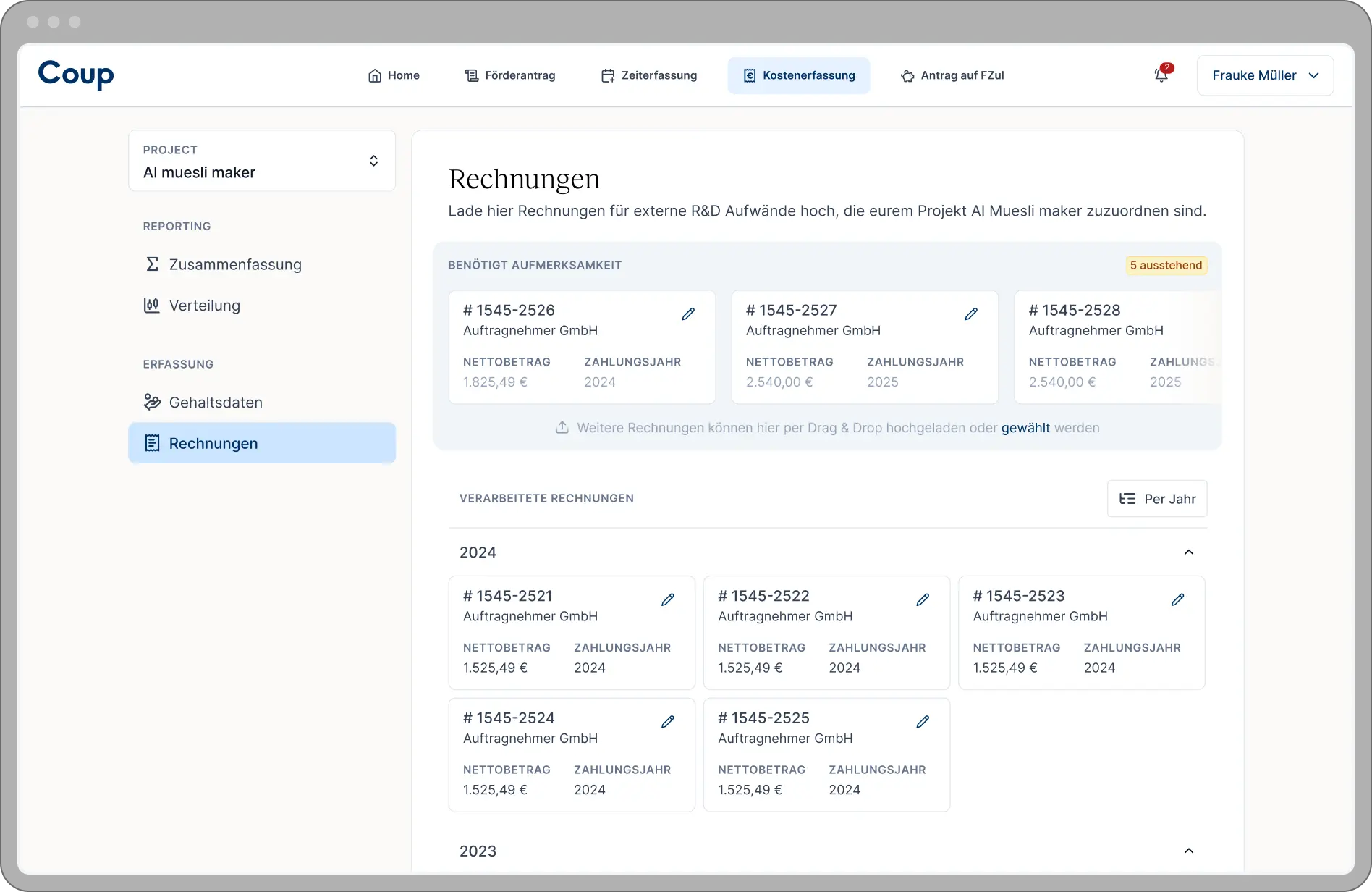Screen dimensions: 1372x892
Task: Go to Antrag auf FZul tab
Action: 952,75
